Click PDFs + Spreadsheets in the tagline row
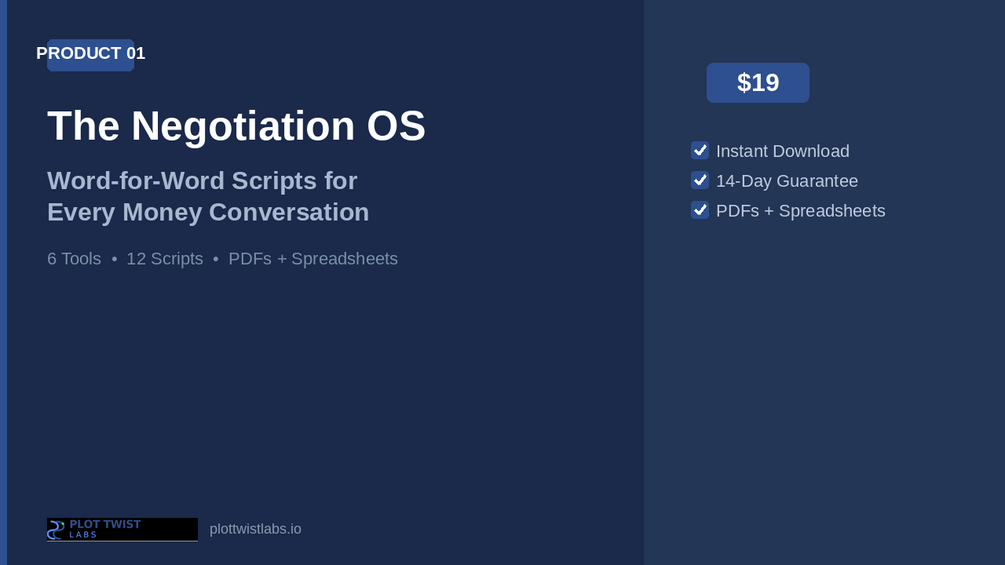 [313, 259]
